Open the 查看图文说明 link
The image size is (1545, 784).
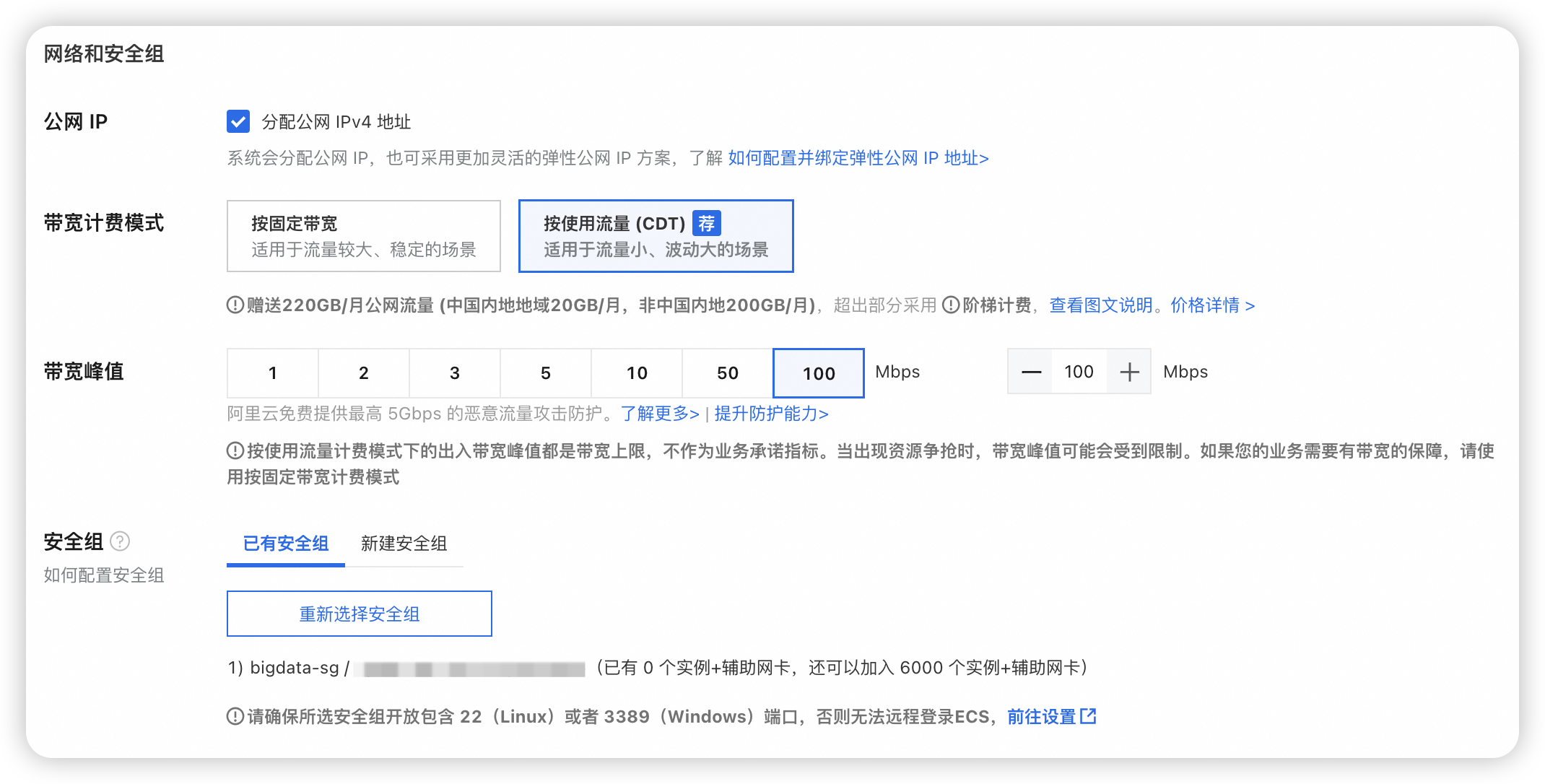point(1100,305)
